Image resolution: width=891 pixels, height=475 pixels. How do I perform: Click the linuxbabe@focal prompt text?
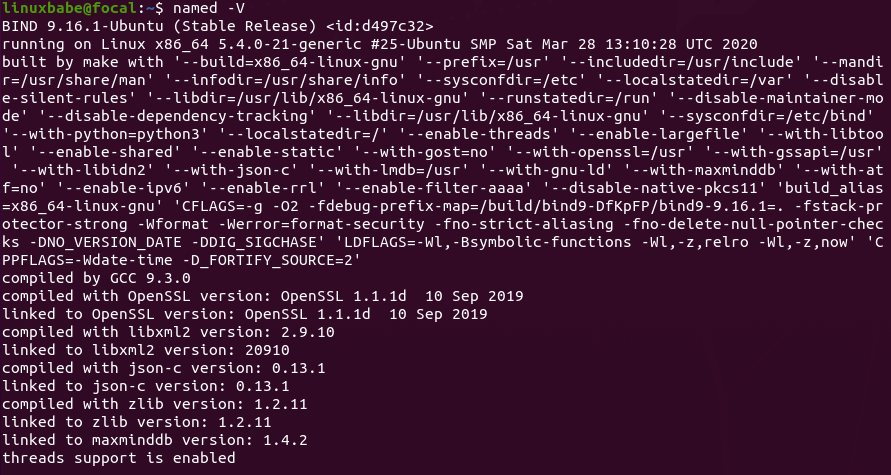tap(60, 11)
